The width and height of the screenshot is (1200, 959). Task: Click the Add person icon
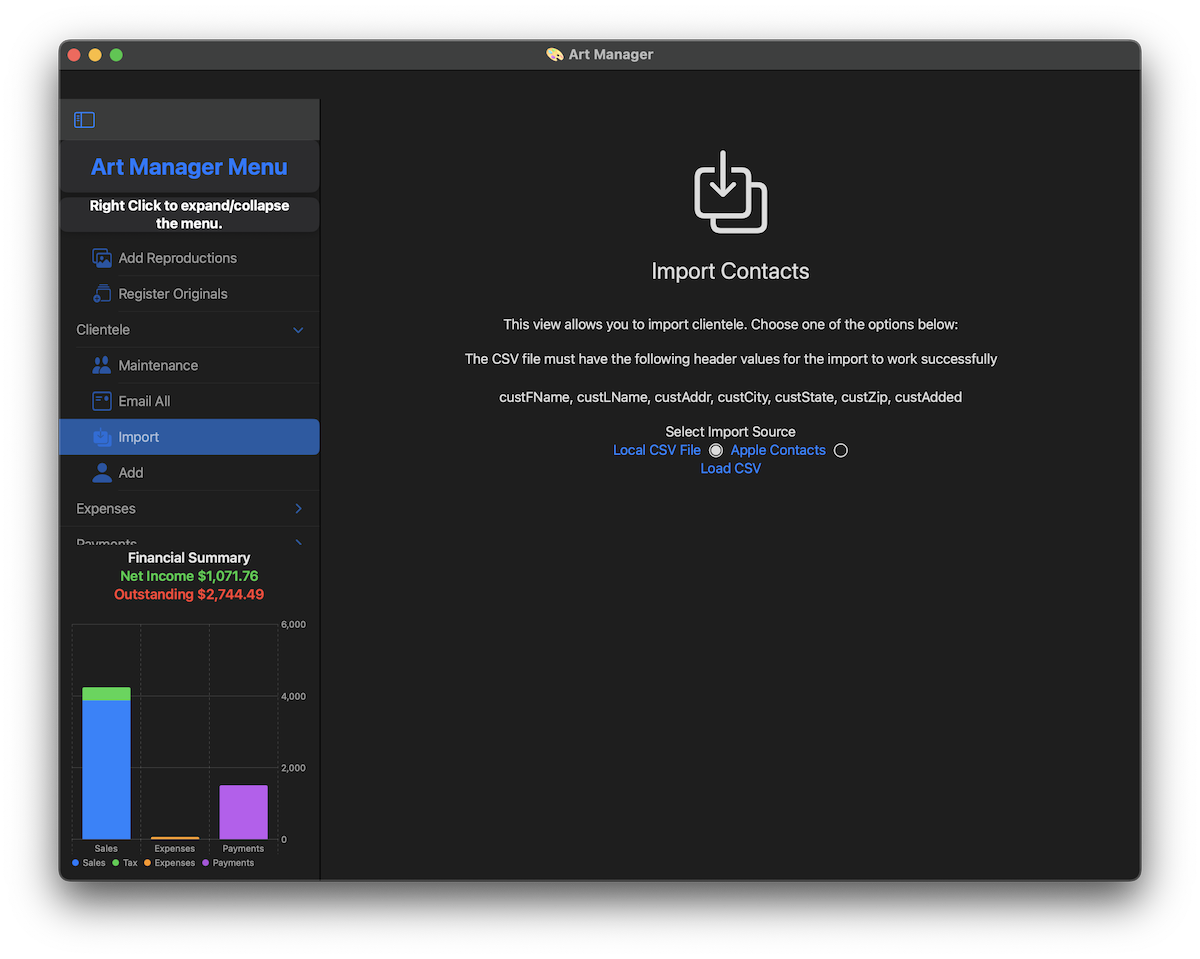pos(102,473)
